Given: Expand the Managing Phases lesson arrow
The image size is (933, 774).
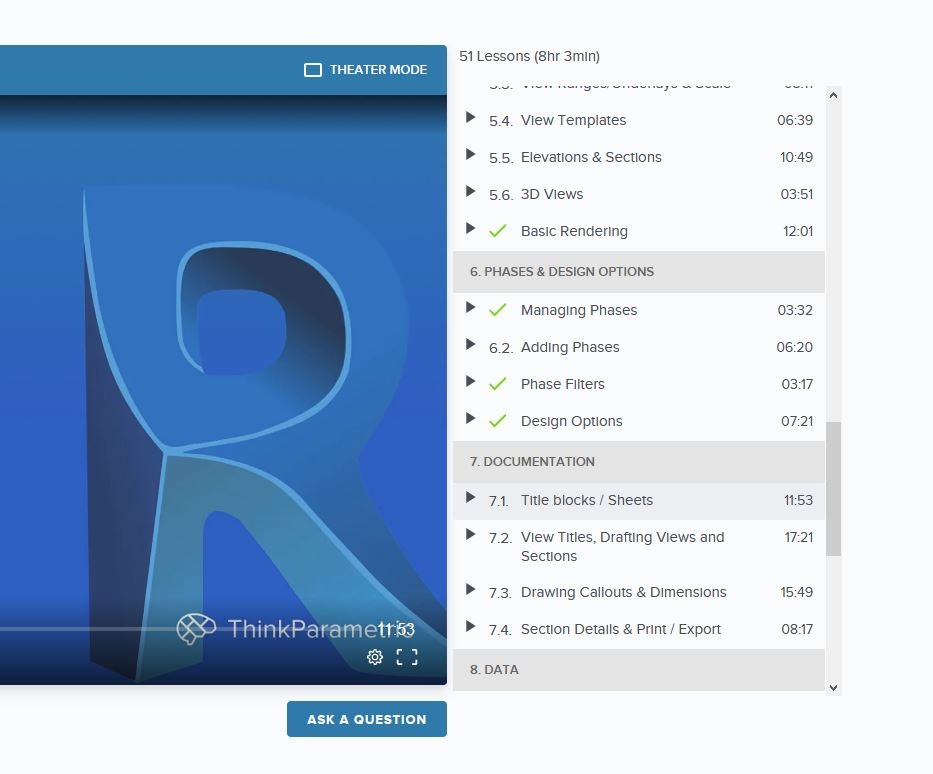Looking at the screenshot, I should pyautogui.click(x=471, y=307).
